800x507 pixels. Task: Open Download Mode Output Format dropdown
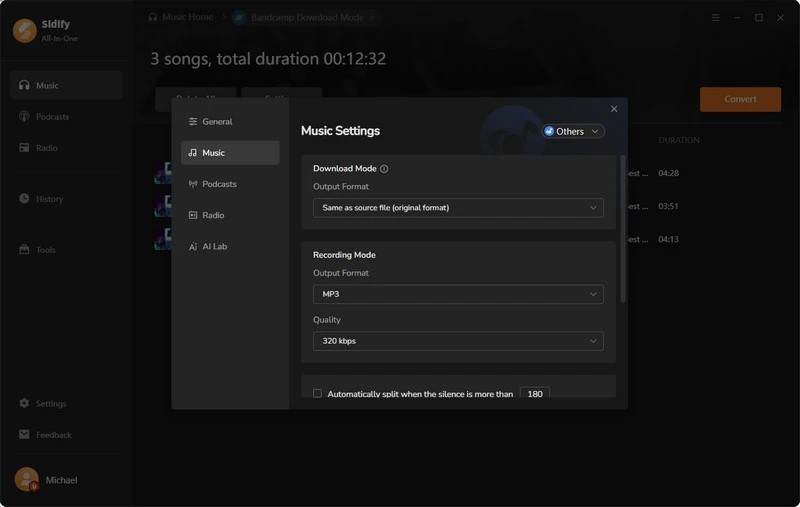pos(458,208)
